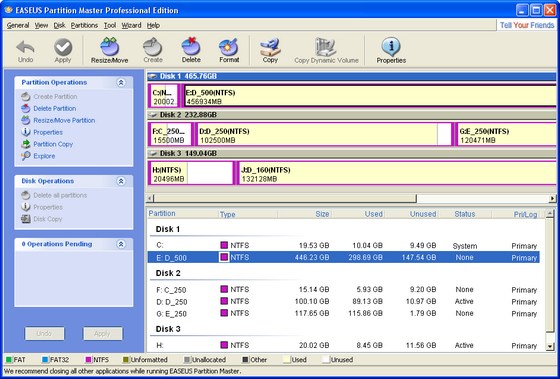Select the E:D_500 partition block in map
Viewport: 560px width, 379px height.
coord(369,96)
